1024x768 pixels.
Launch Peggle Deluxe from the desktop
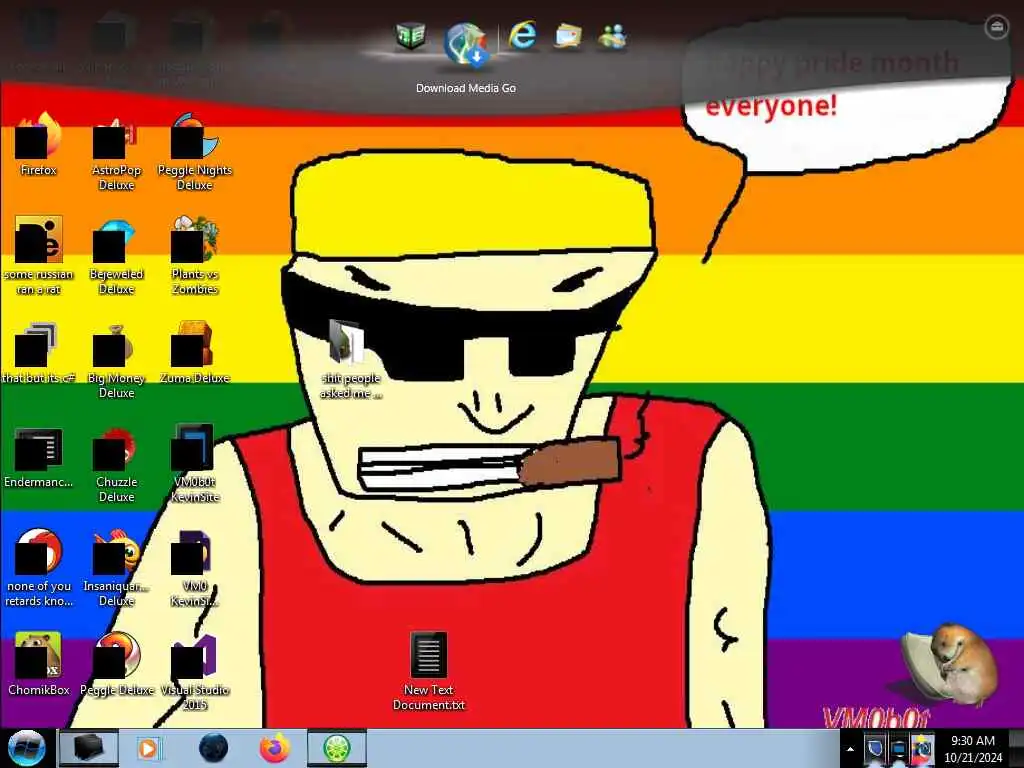(x=116, y=664)
